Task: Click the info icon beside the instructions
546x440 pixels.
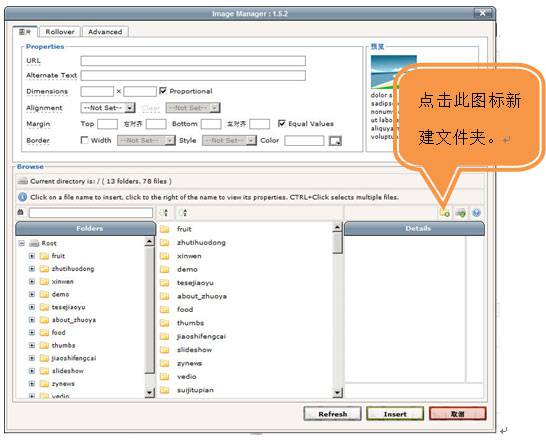Action: 22,197
